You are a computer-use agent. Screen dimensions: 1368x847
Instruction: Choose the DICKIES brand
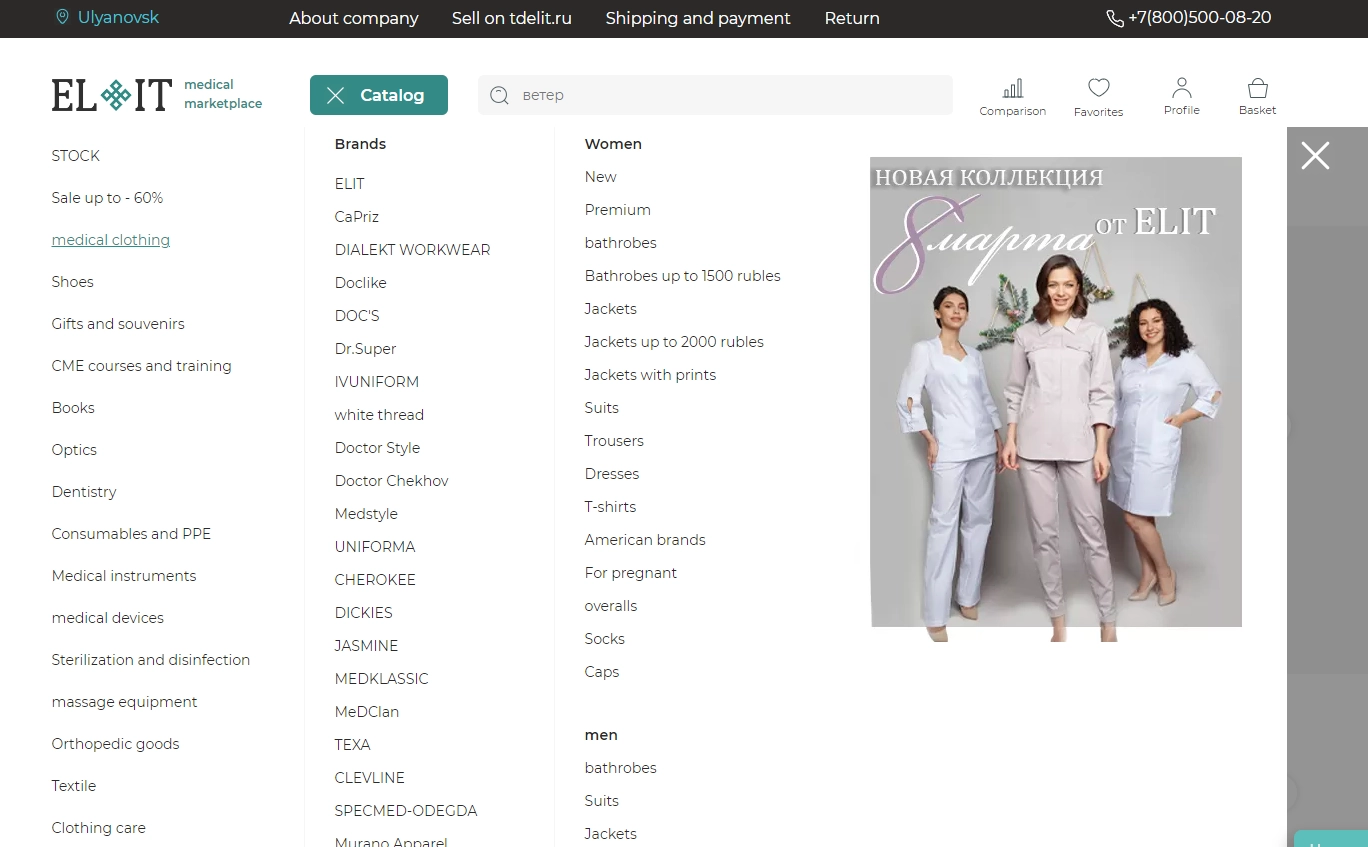(x=364, y=613)
